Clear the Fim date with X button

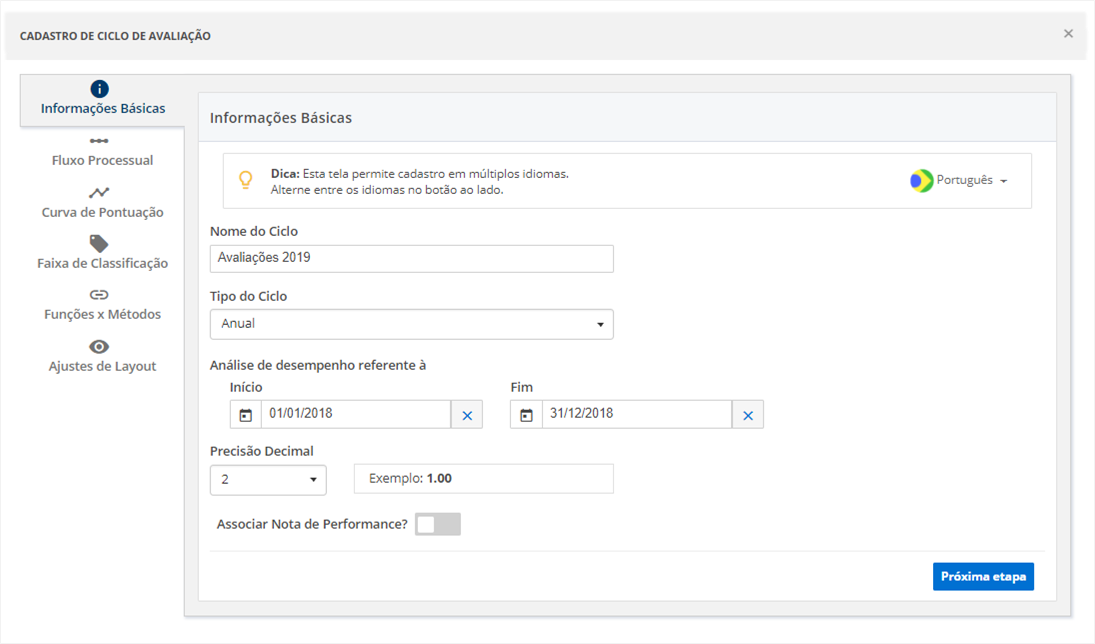748,415
